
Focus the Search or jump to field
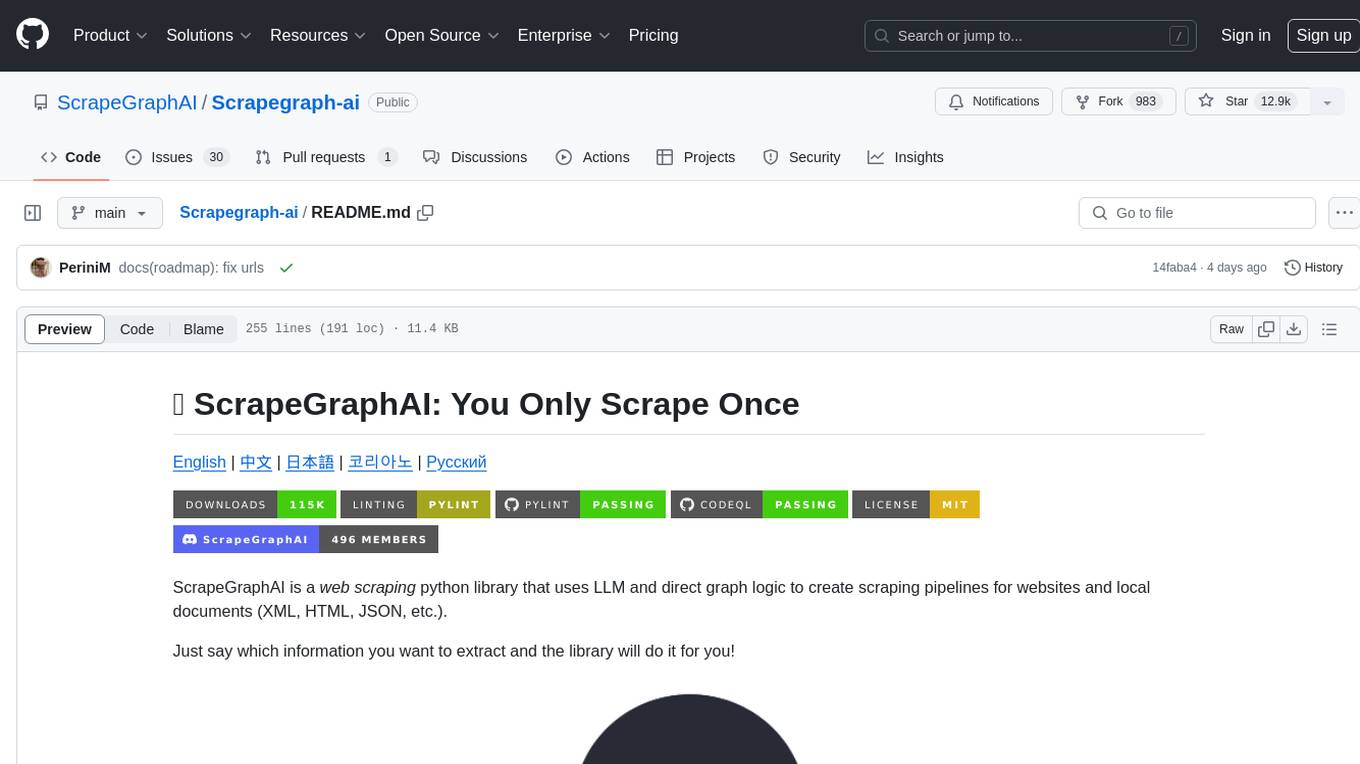tap(1032, 36)
